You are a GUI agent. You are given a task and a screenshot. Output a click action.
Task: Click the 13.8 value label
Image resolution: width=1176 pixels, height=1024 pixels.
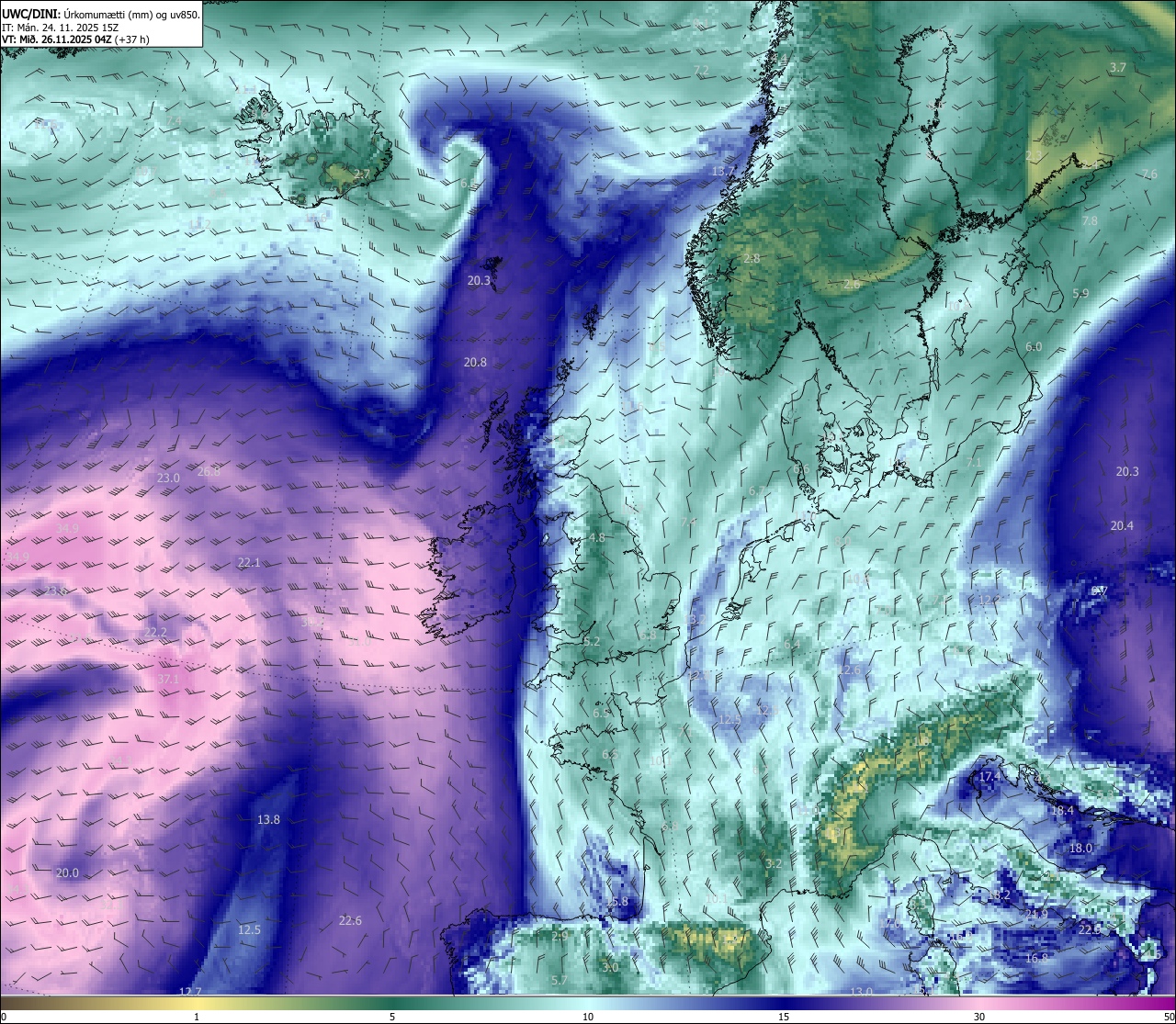click(x=268, y=820)
